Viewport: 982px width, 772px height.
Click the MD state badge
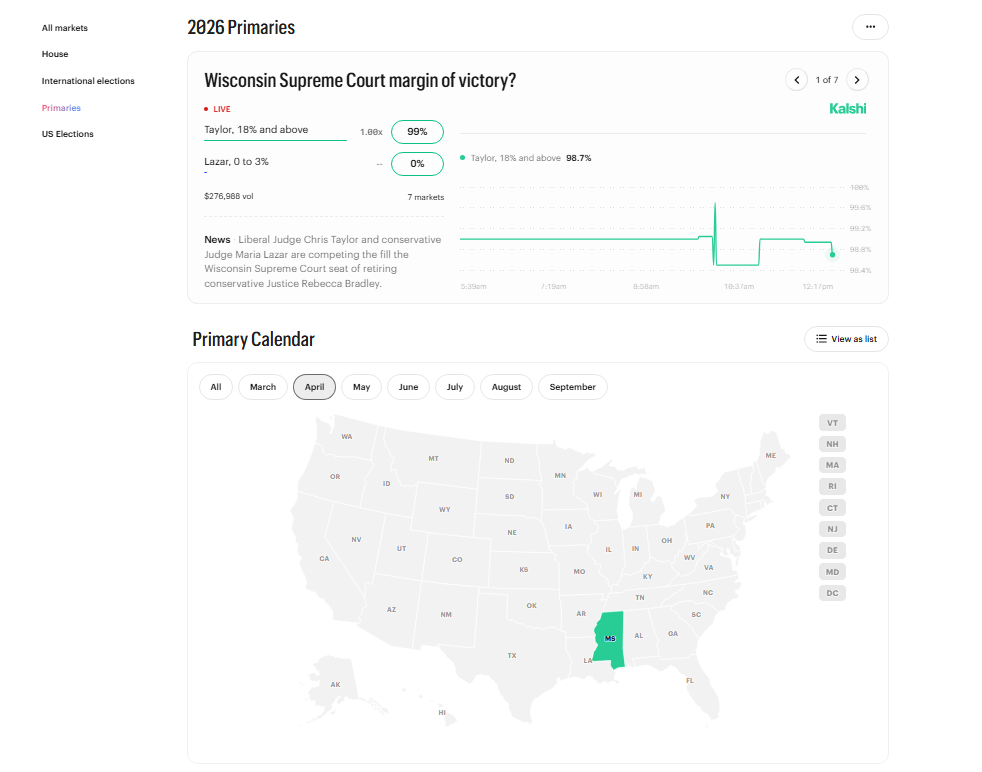click(x=832, y=571)
